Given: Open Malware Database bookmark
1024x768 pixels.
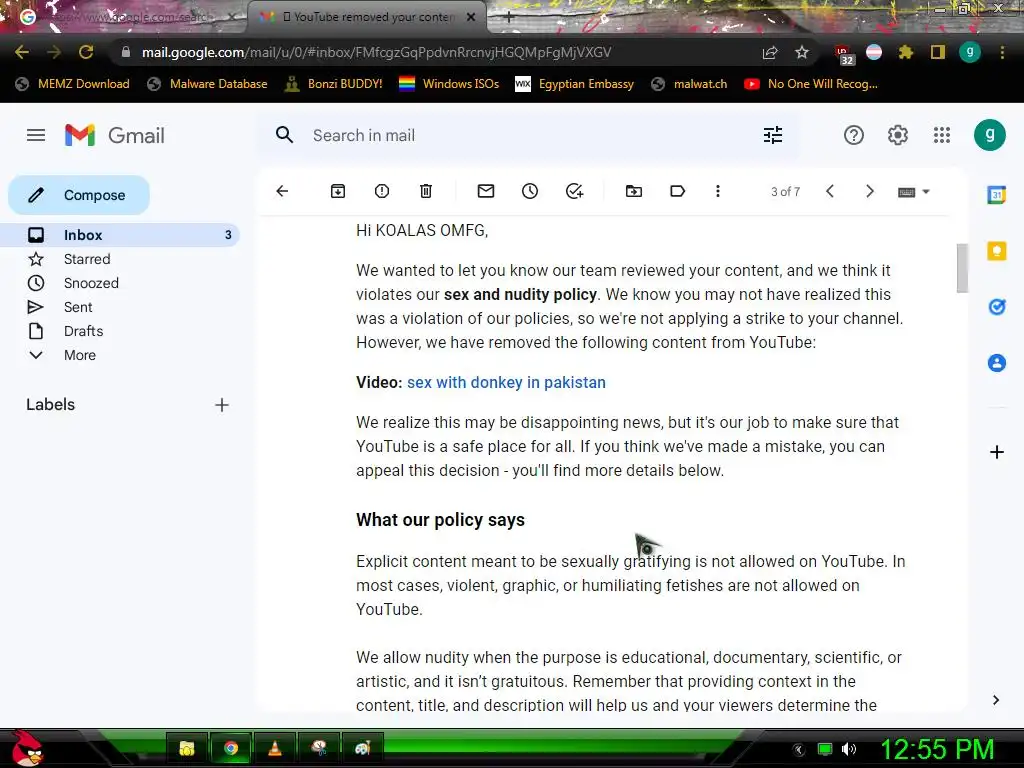Looking at the screenshot, I should (x=207, y=84).
